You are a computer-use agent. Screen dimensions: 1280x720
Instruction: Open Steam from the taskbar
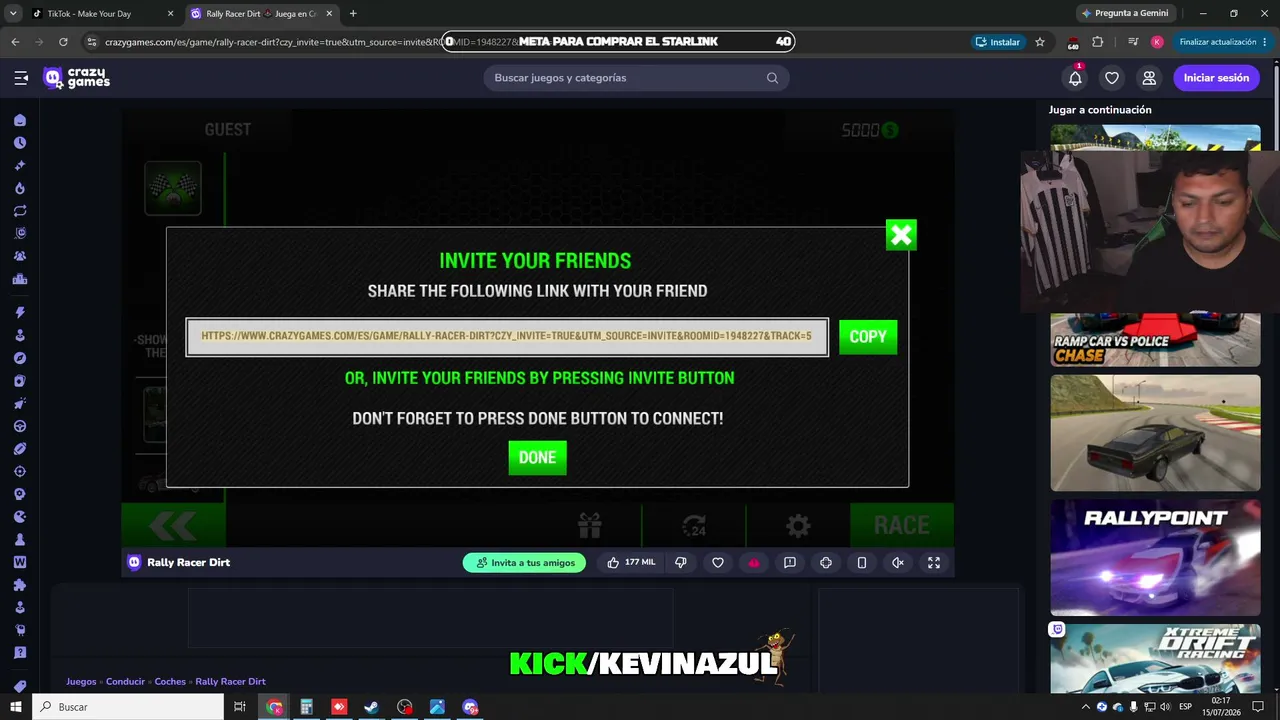tap(371, 707)
